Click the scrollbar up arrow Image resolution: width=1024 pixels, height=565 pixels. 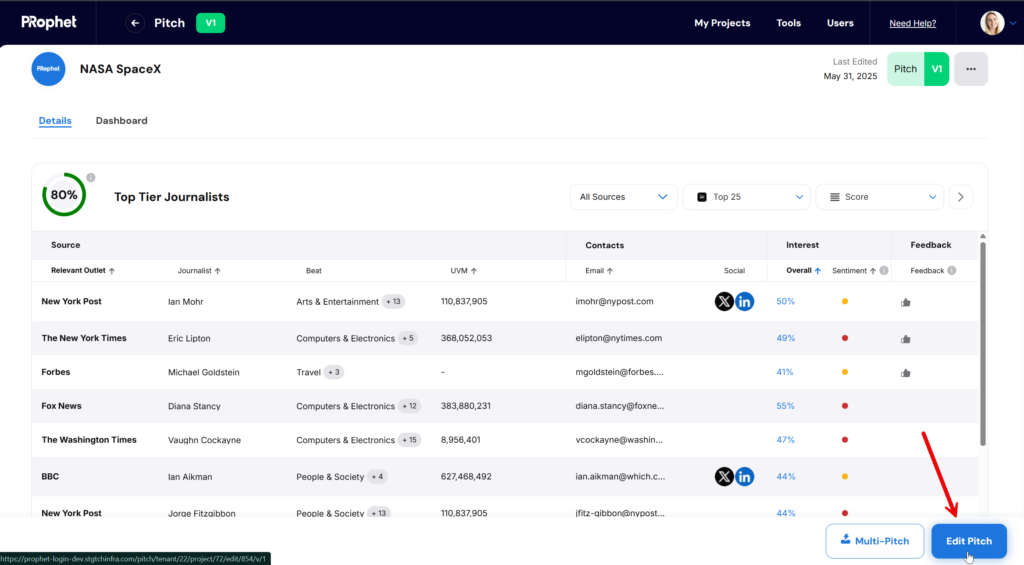tap(983, 236)
